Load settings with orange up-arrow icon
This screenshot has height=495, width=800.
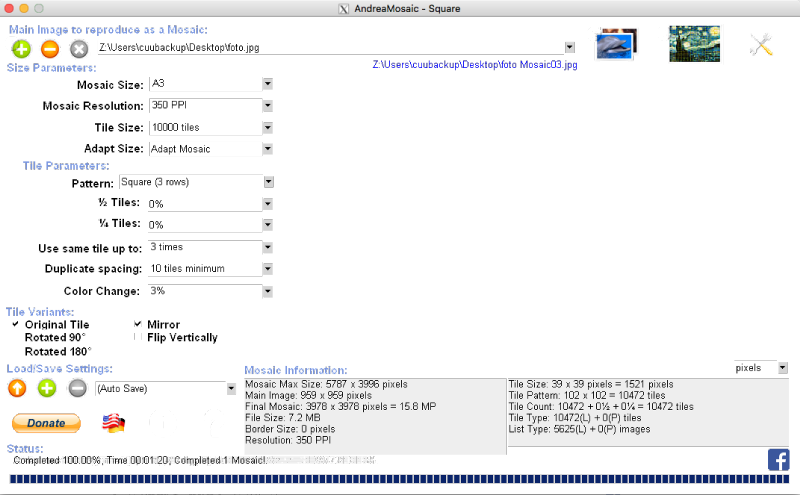(x=17, y=388)
